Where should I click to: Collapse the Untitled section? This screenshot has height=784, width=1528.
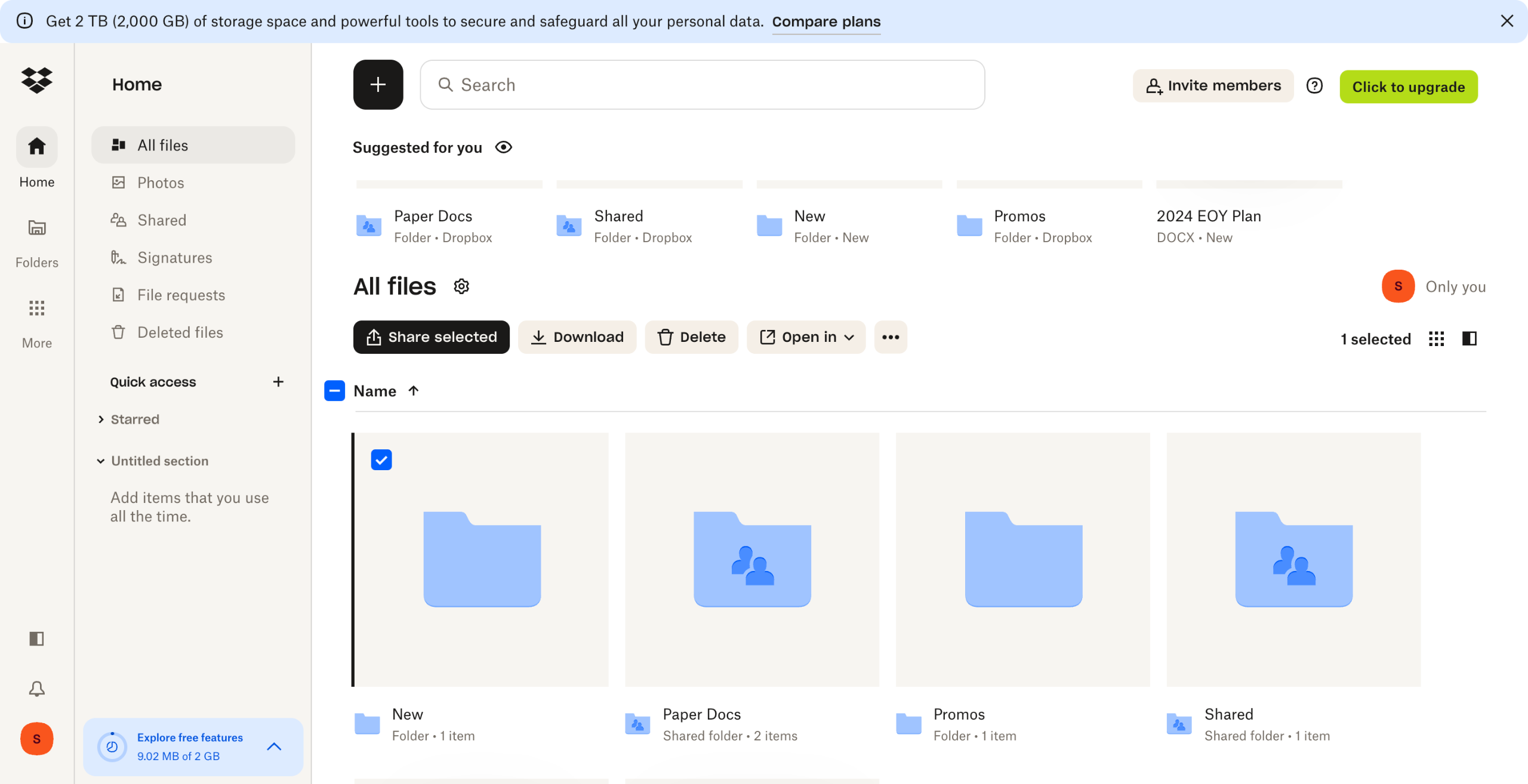101,461
